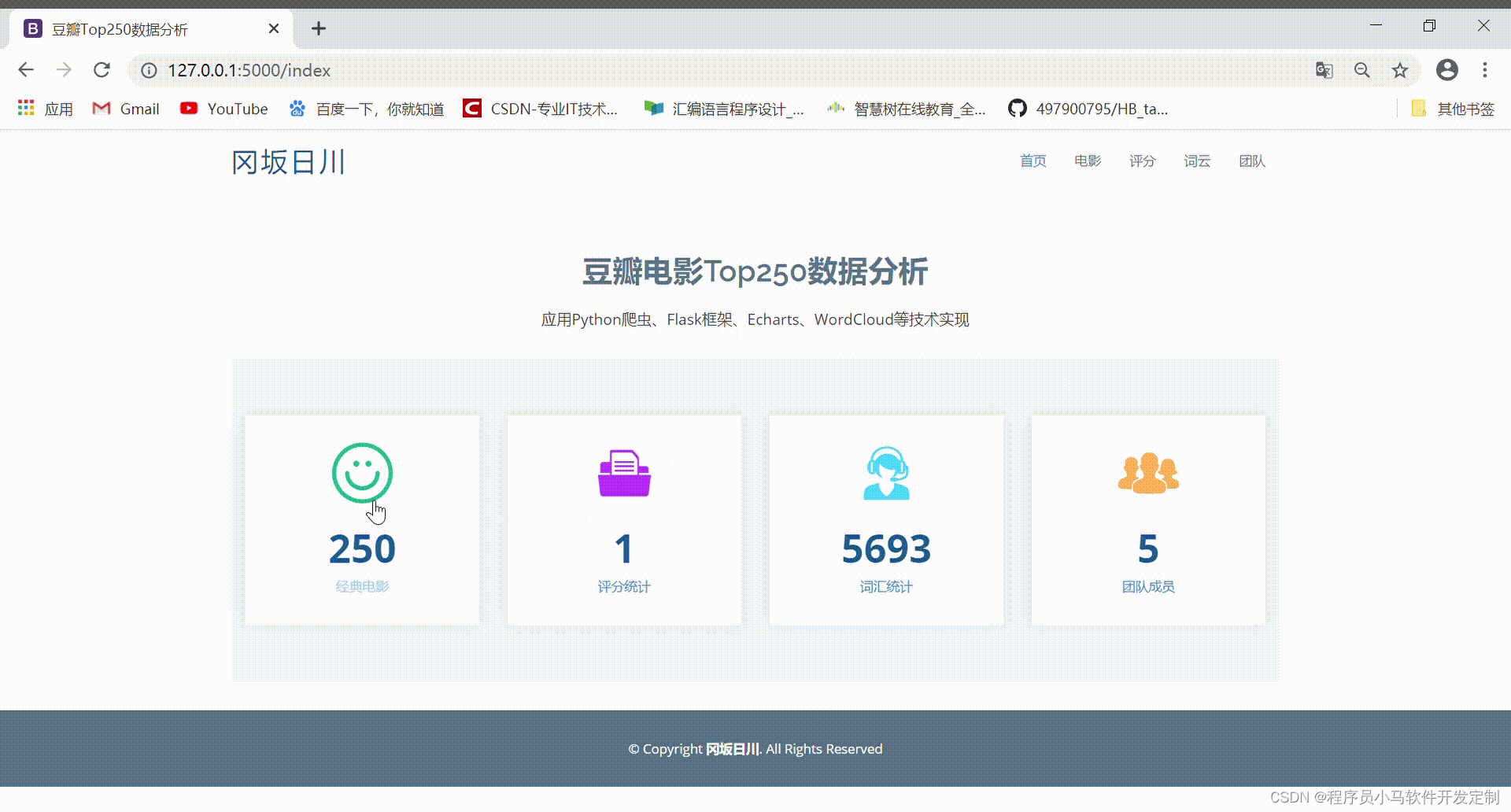This screenshot has height=812, width=1511.
Task: Expand the 其他书签 bookmarks folder
Action: tap(1452, 109)
